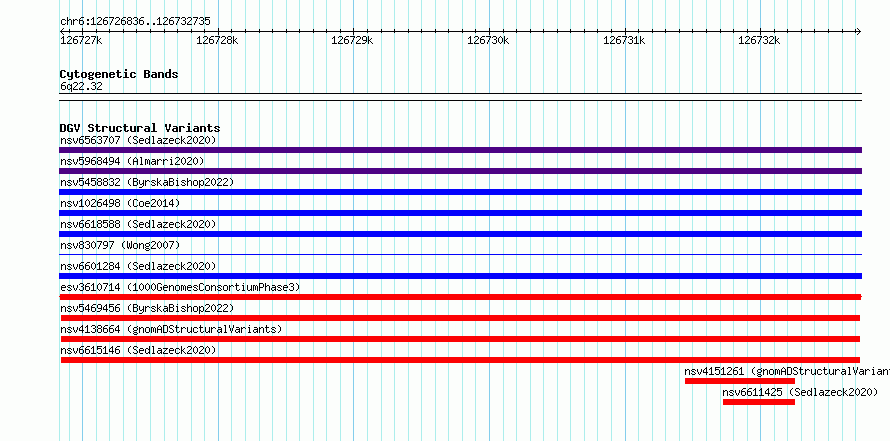
Task: Select the red bar under nsv5469456
Action: (460, 318)
